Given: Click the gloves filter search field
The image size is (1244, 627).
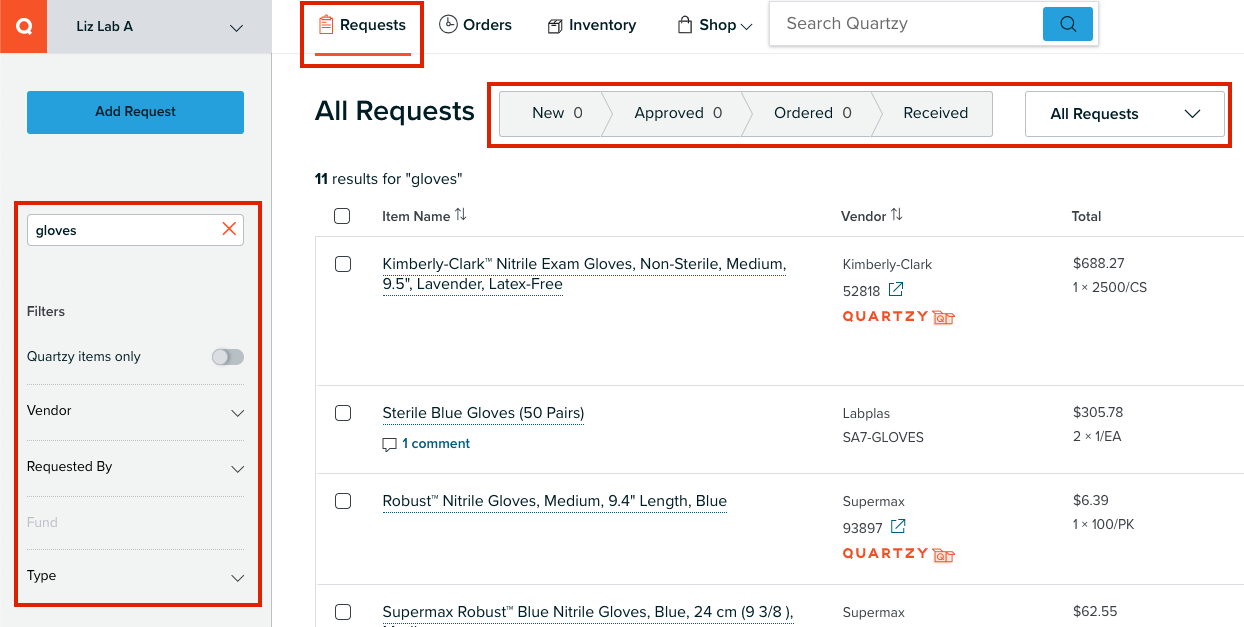Looking at the screenshot, I should tap(135, 230).
